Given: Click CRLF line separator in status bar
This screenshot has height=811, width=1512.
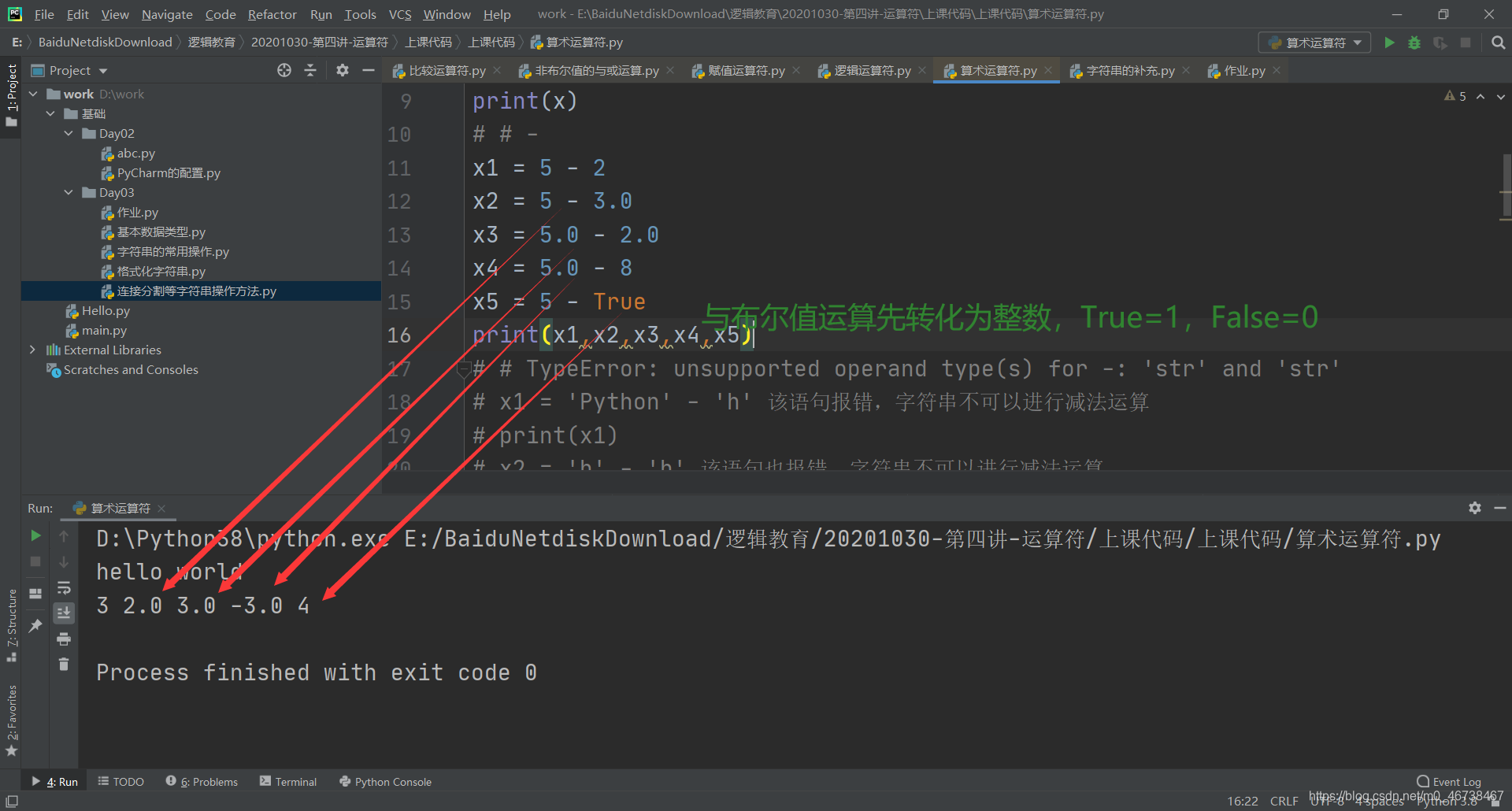Looking at the screenshot, I should (1284, 801).
